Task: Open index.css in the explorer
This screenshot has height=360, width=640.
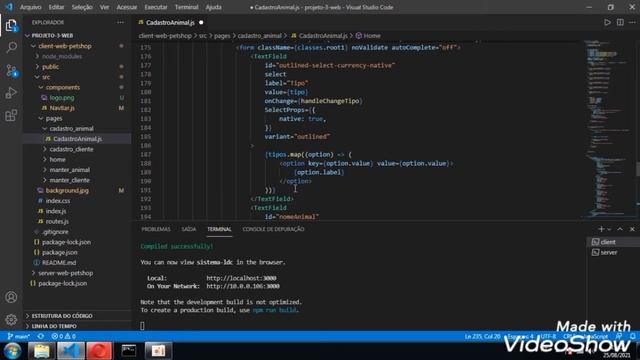Action: (58, 201)
